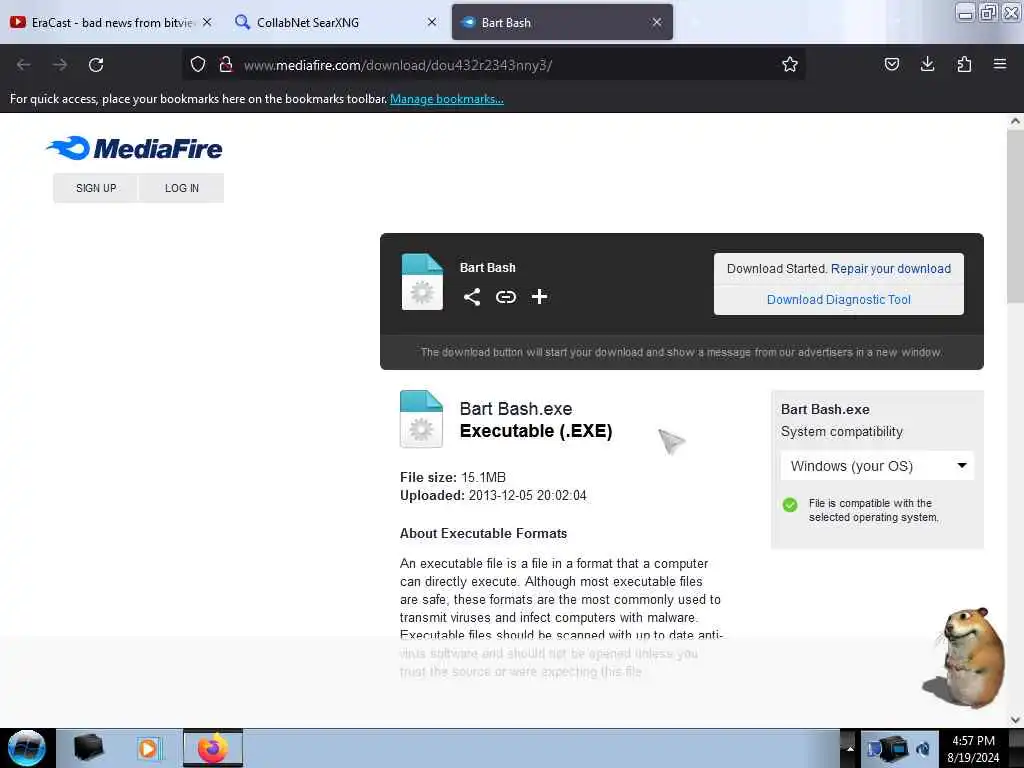Click the File size: 15.1MB text
1024x768 pixels.
click(x=453, y=477)
